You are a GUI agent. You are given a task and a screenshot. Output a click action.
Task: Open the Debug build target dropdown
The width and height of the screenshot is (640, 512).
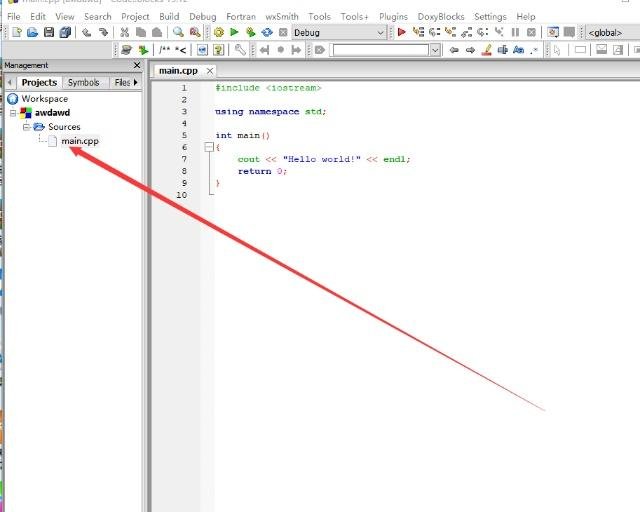(381, 33)
